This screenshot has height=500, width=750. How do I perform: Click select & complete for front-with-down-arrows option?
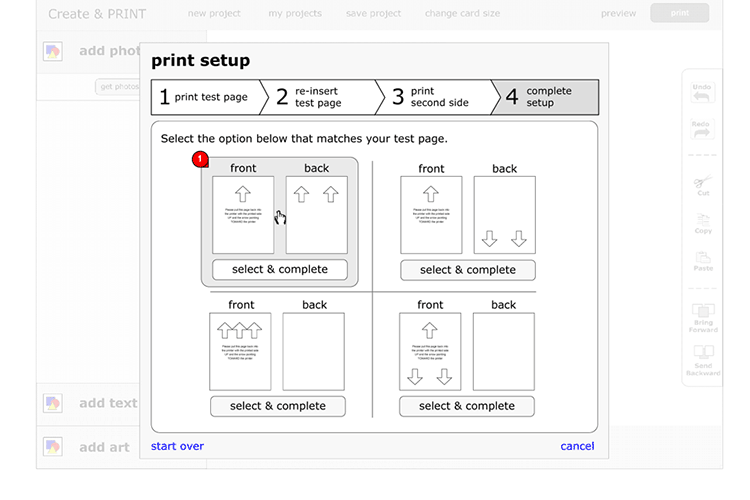coord(467,406)
